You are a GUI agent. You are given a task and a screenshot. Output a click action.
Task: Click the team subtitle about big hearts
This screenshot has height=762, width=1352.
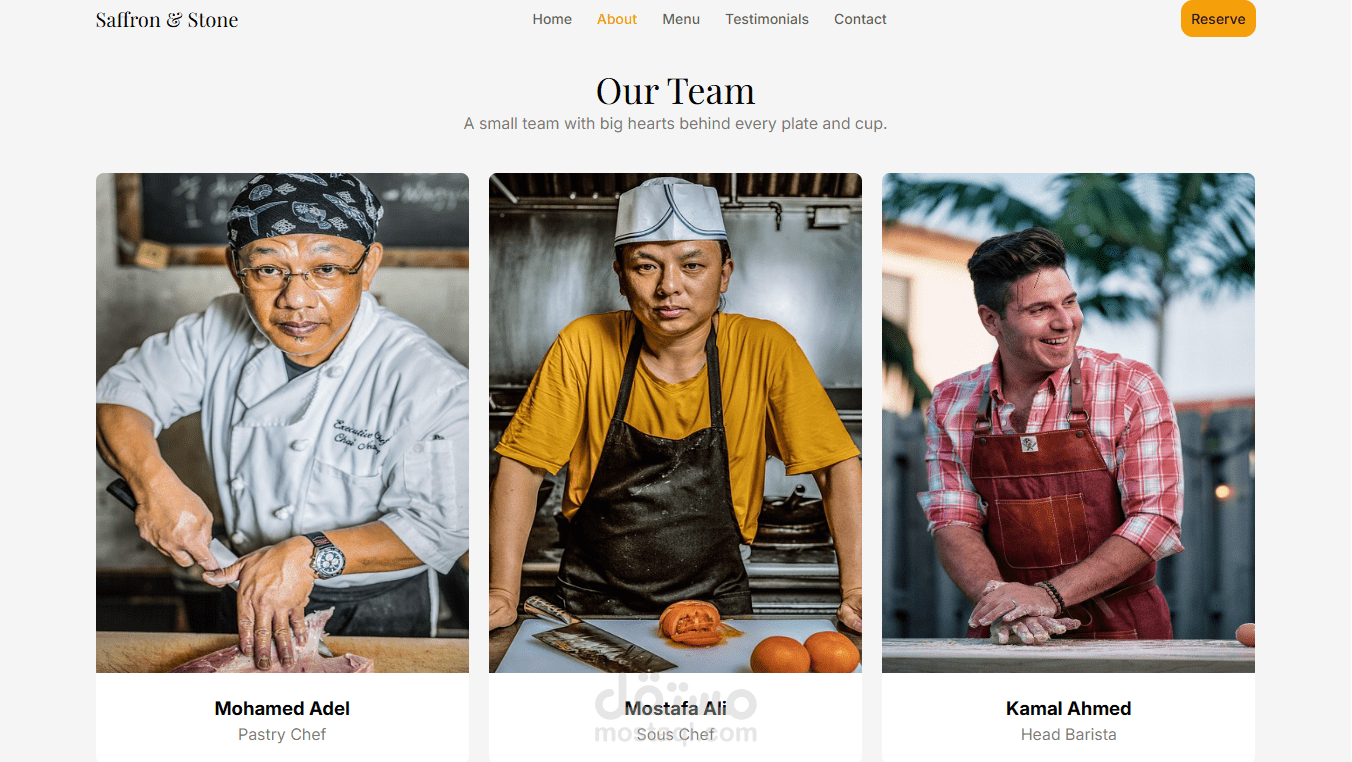[675, 124]
